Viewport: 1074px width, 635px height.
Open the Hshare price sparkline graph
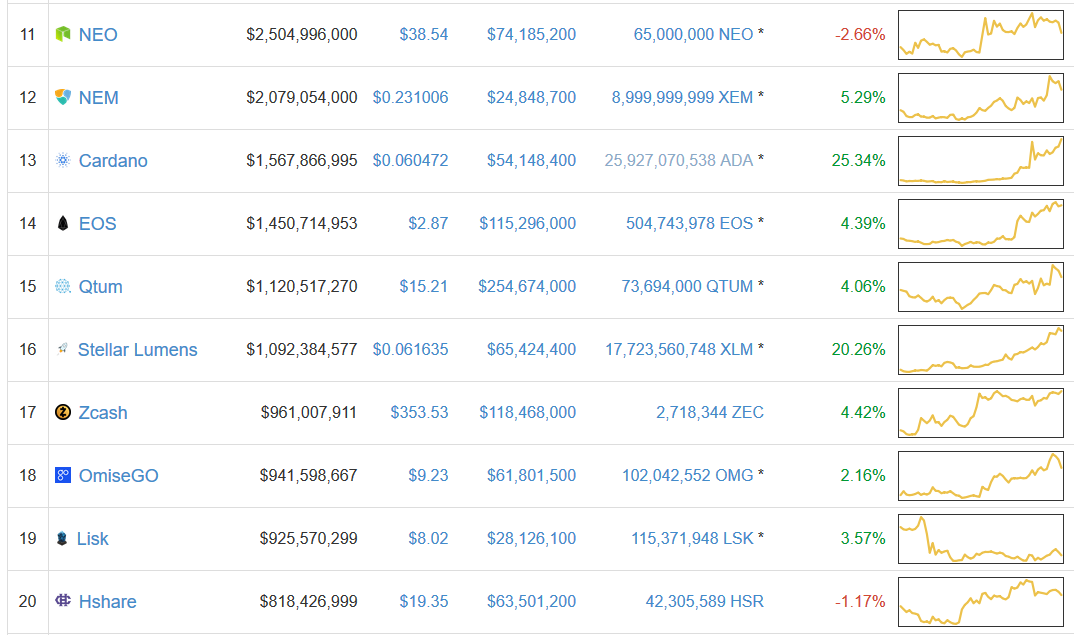980,602
